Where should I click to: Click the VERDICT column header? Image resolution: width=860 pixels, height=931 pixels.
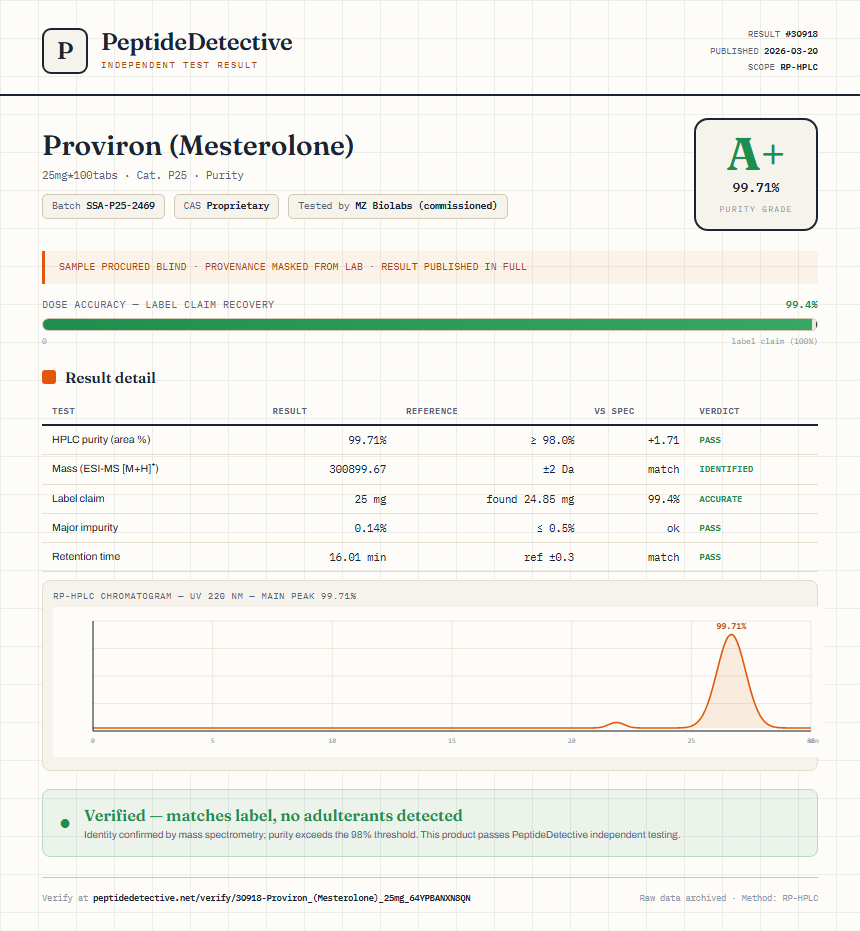coord(719,411)
